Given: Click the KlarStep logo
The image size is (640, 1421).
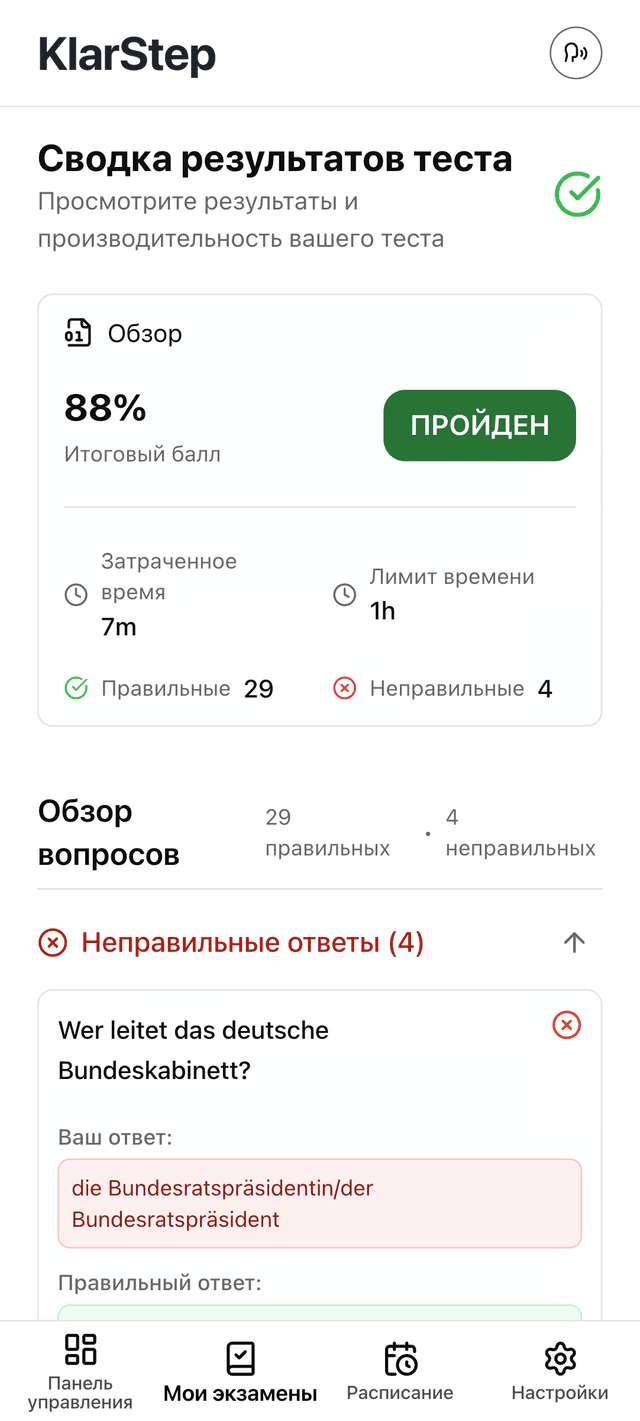Looking at the screenshot, I should click(x=127, y=53).
